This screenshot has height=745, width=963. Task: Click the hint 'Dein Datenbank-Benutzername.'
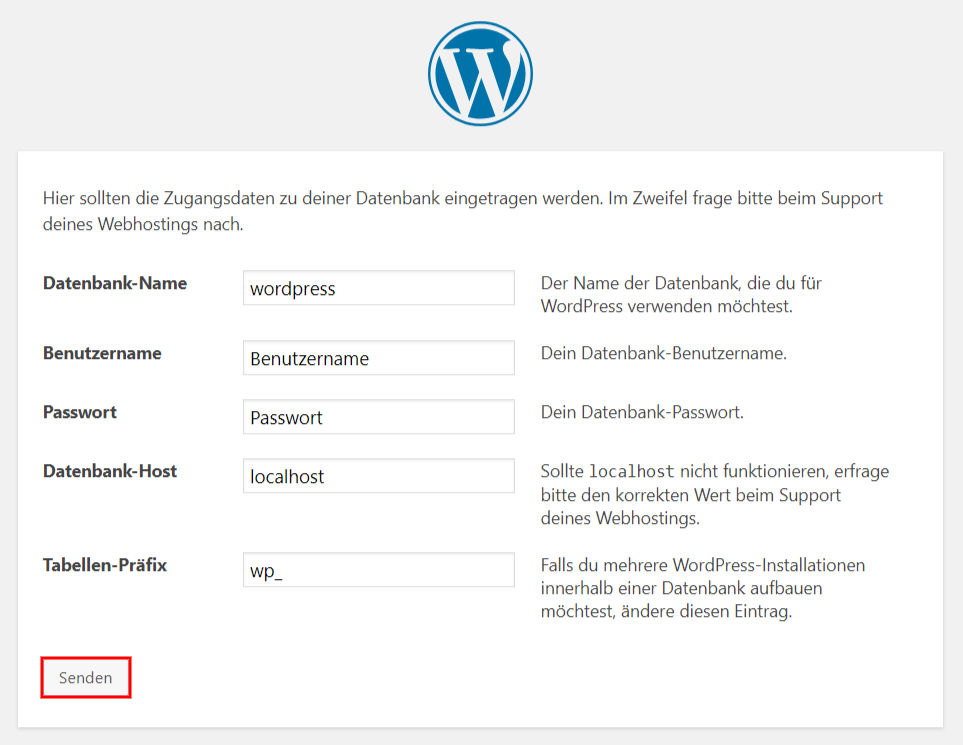[x=663, y=354]
